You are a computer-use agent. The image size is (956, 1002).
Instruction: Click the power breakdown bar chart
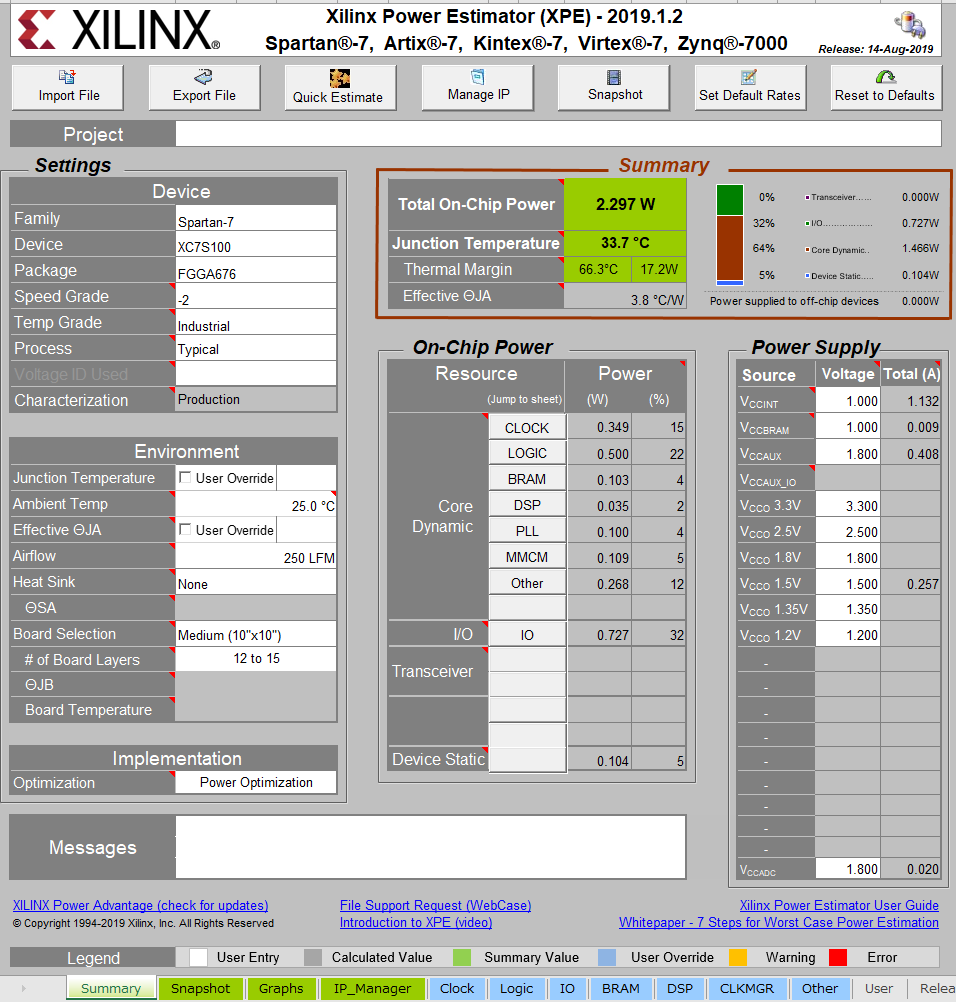coord(730,235)
